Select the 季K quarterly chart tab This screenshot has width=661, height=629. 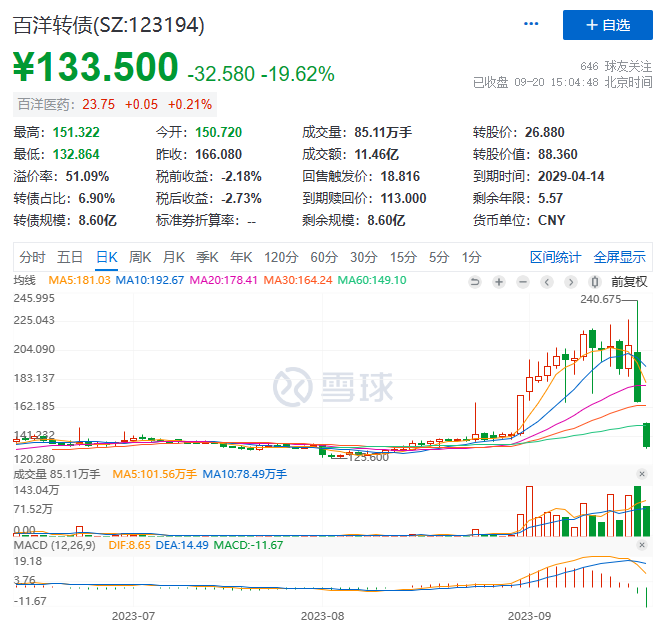coord(207,257)
